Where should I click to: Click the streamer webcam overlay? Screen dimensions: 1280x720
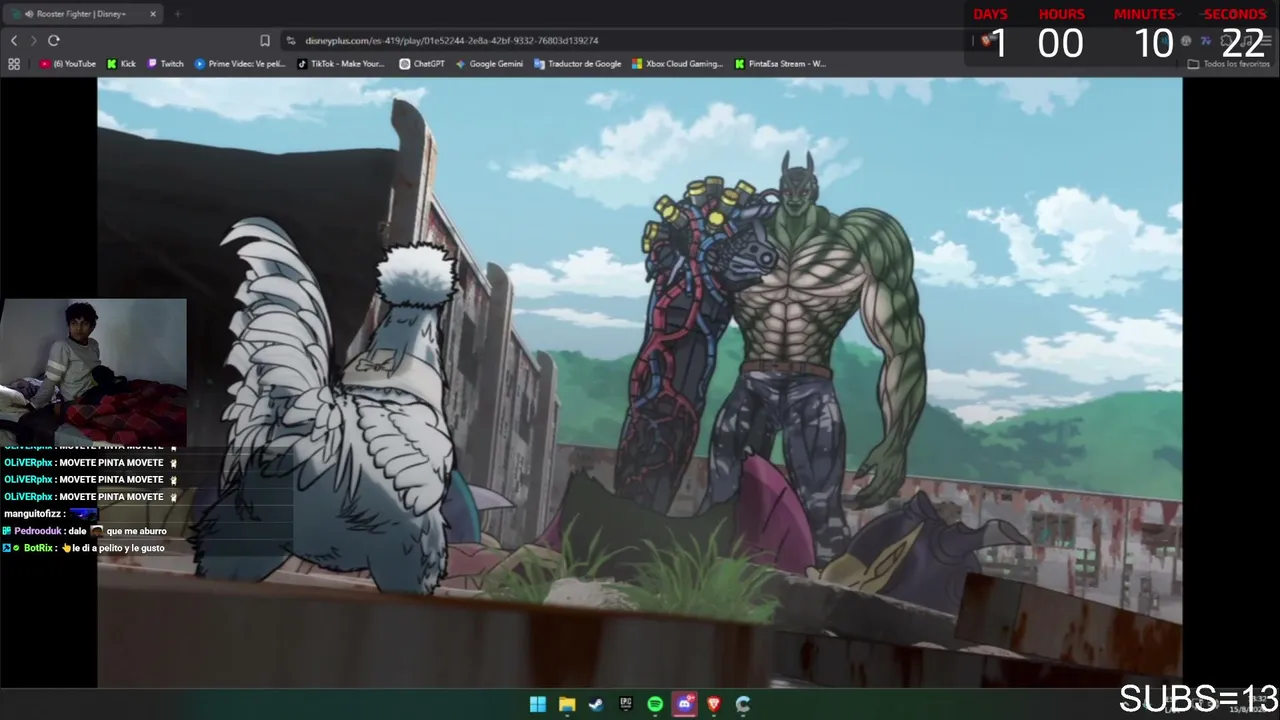pos(93,371)
